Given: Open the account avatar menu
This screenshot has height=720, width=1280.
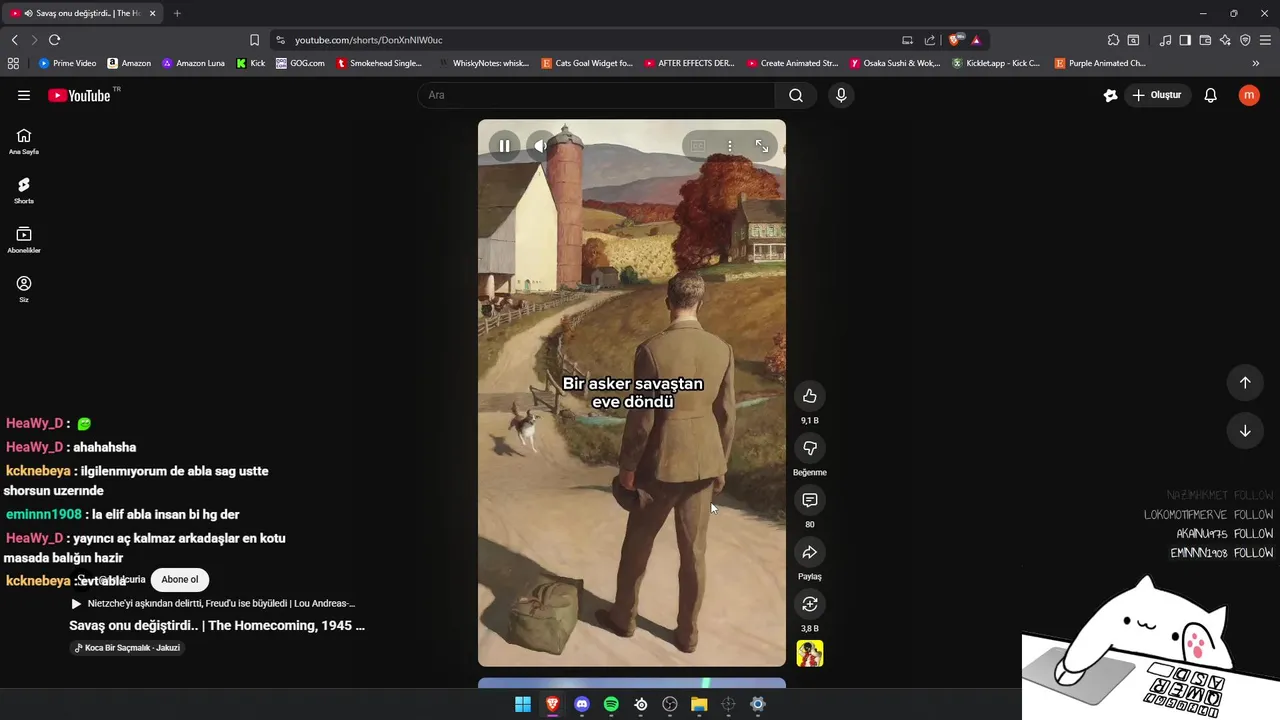Looking at the screenshot, I should click(x=1249, y=95).
